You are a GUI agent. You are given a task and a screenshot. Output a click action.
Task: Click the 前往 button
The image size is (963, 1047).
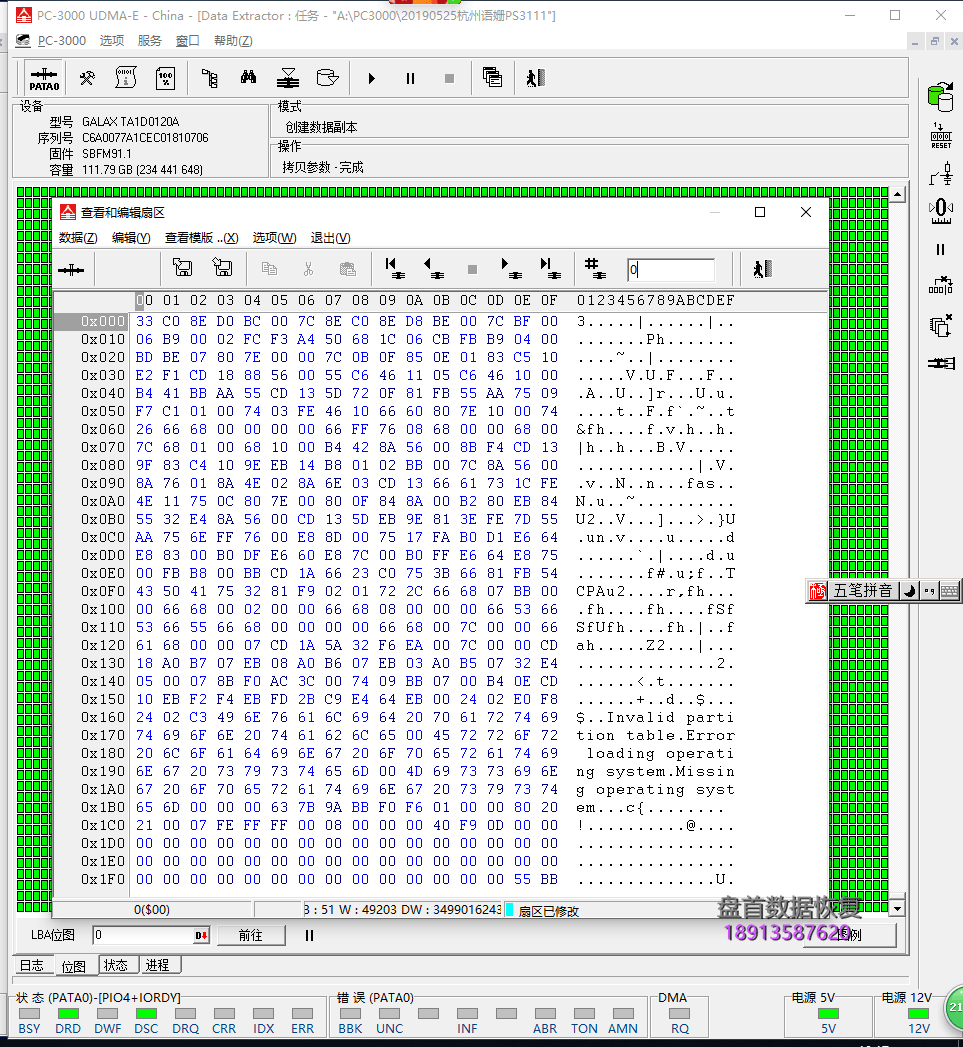(x=251, y=935)
